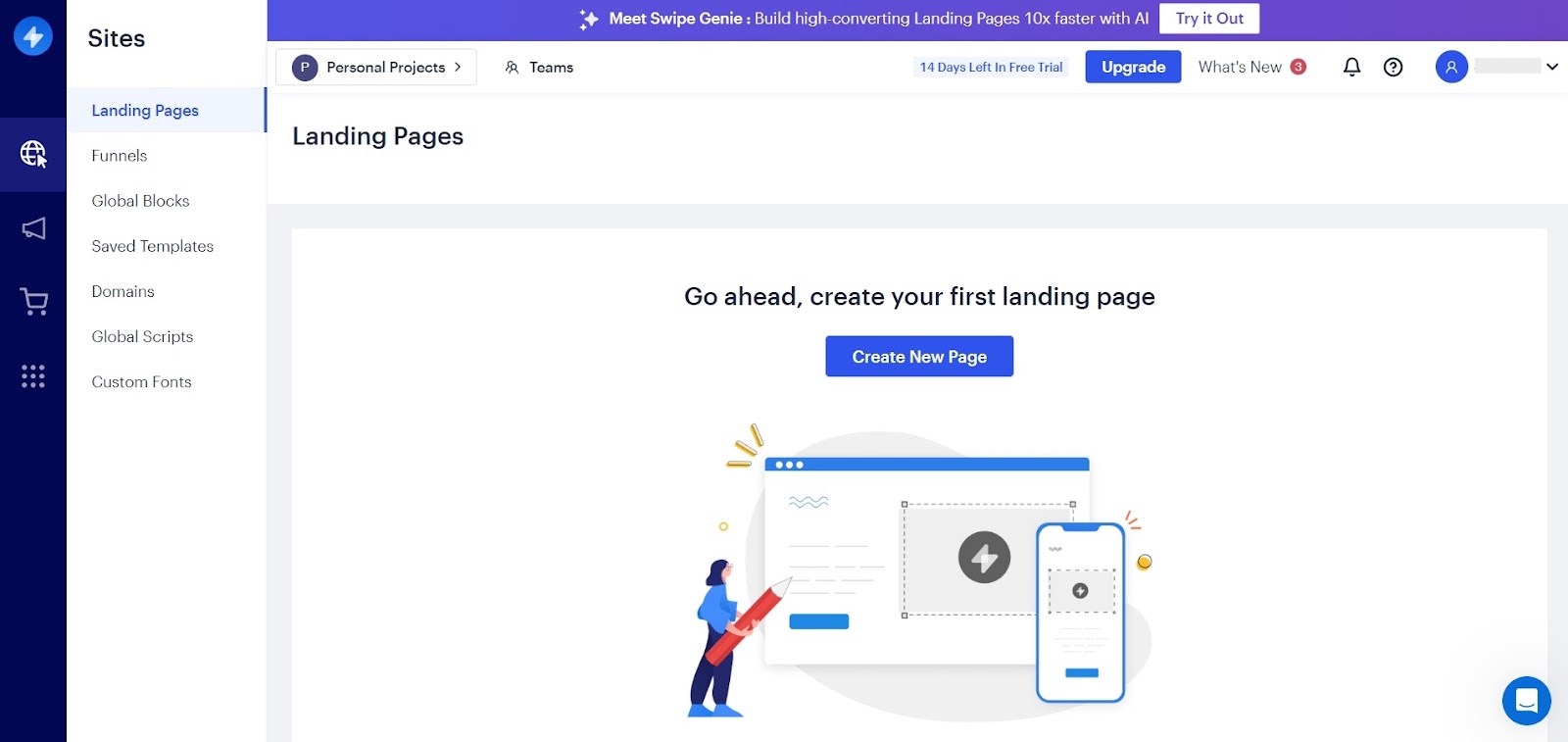Click Try it Out in banner

[x=1209, y=19]
